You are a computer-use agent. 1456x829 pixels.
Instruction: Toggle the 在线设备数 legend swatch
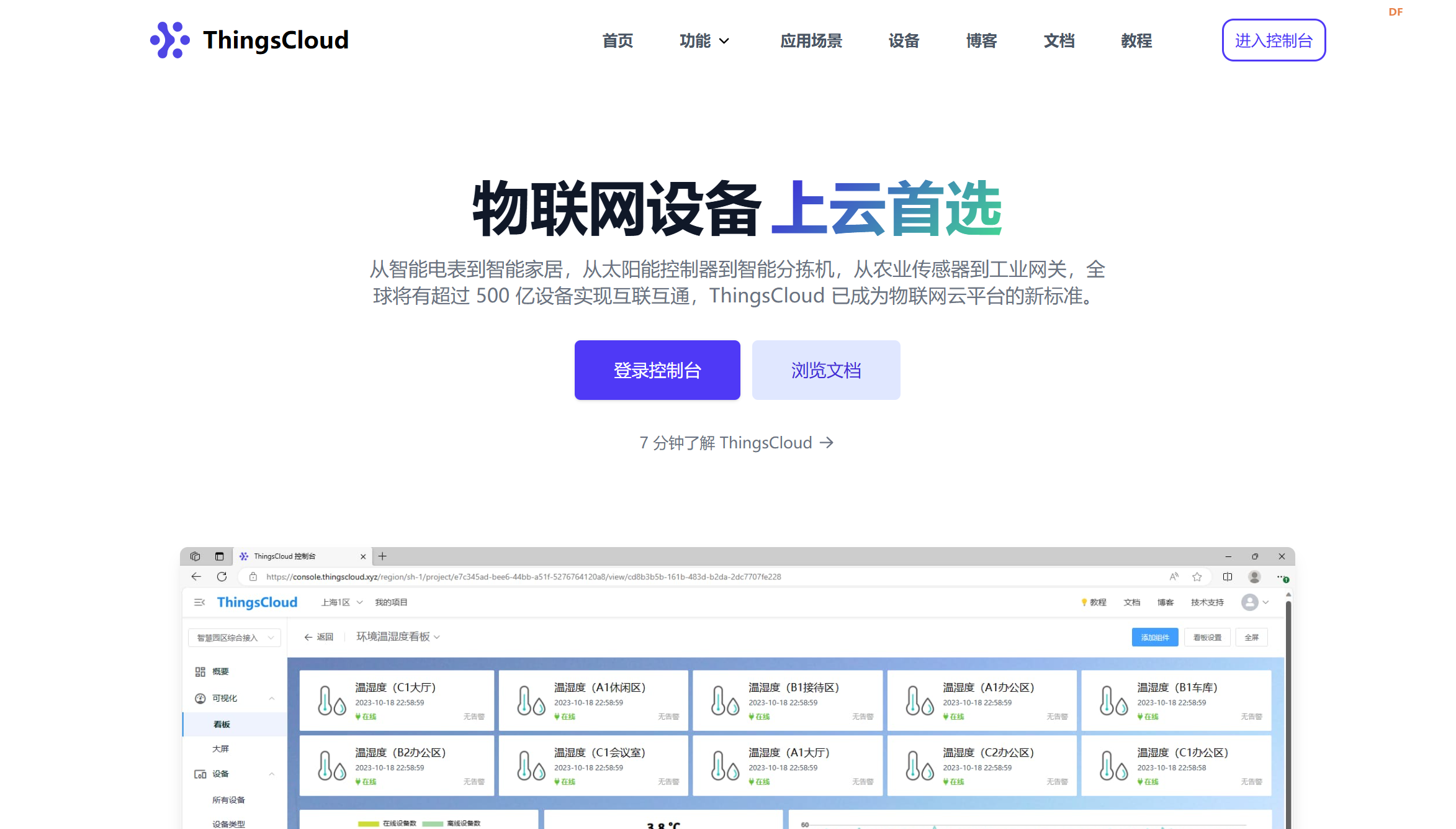[368, 823]
